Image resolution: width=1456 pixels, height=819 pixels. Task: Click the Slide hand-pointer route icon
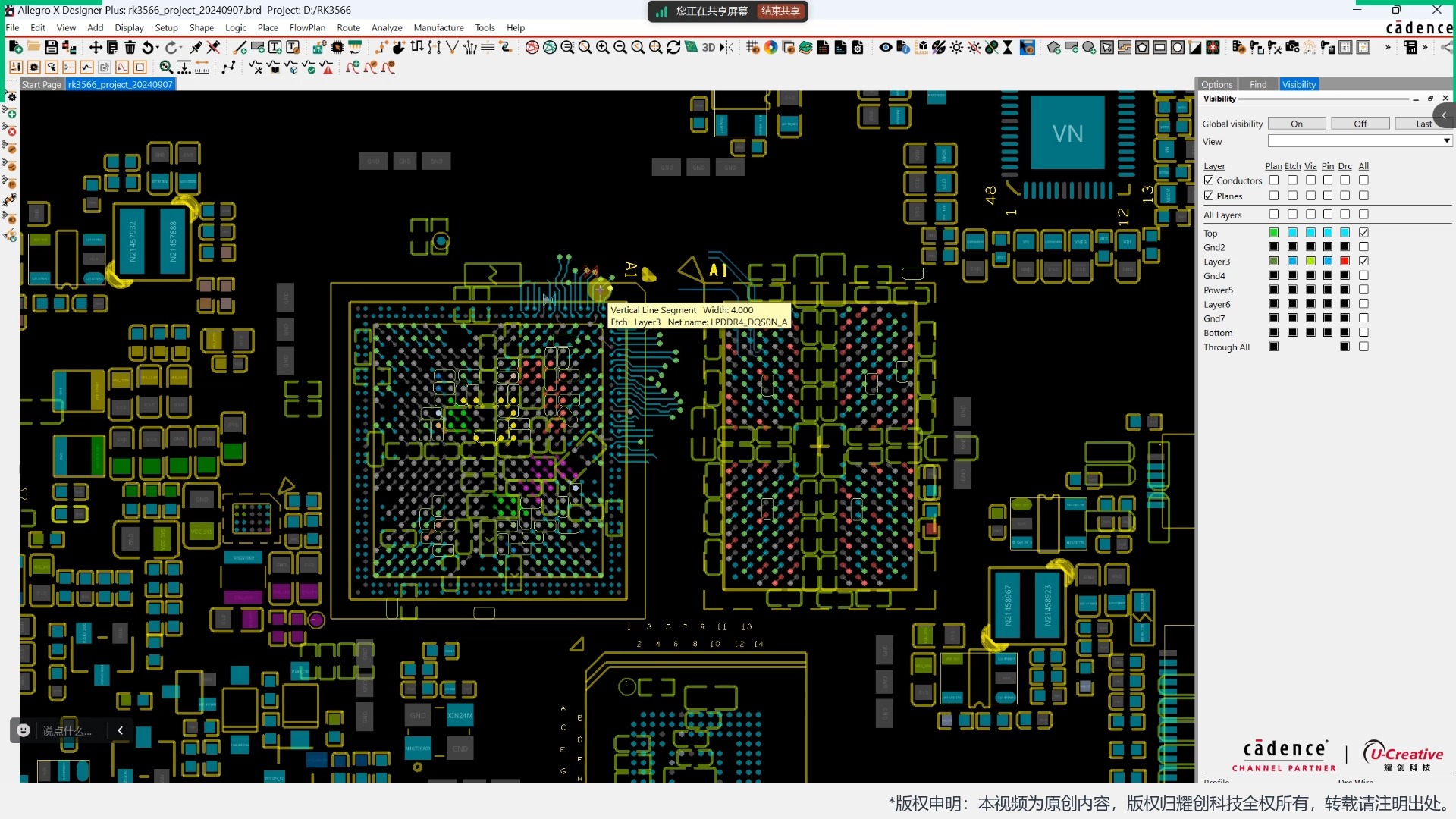(x=399, y=47)
